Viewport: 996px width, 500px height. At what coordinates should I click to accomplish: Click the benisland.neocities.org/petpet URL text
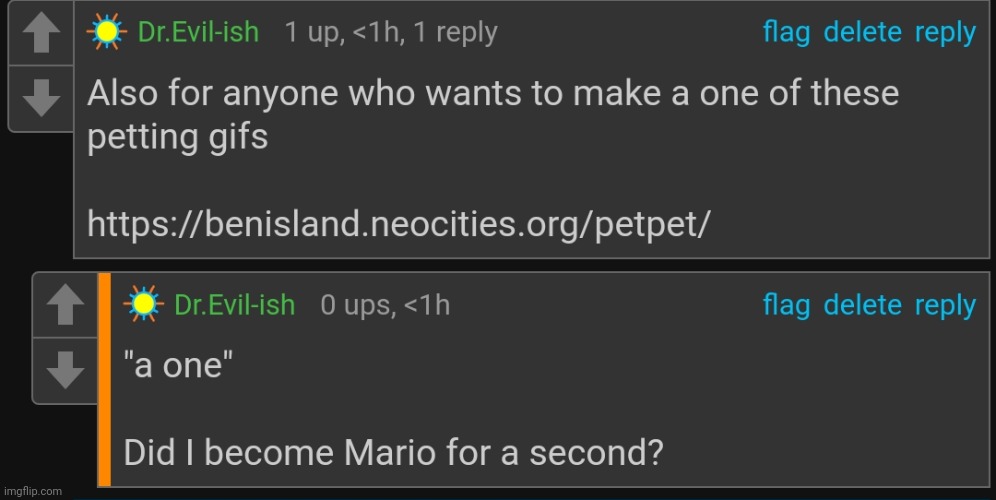click(x=399, y=224)
